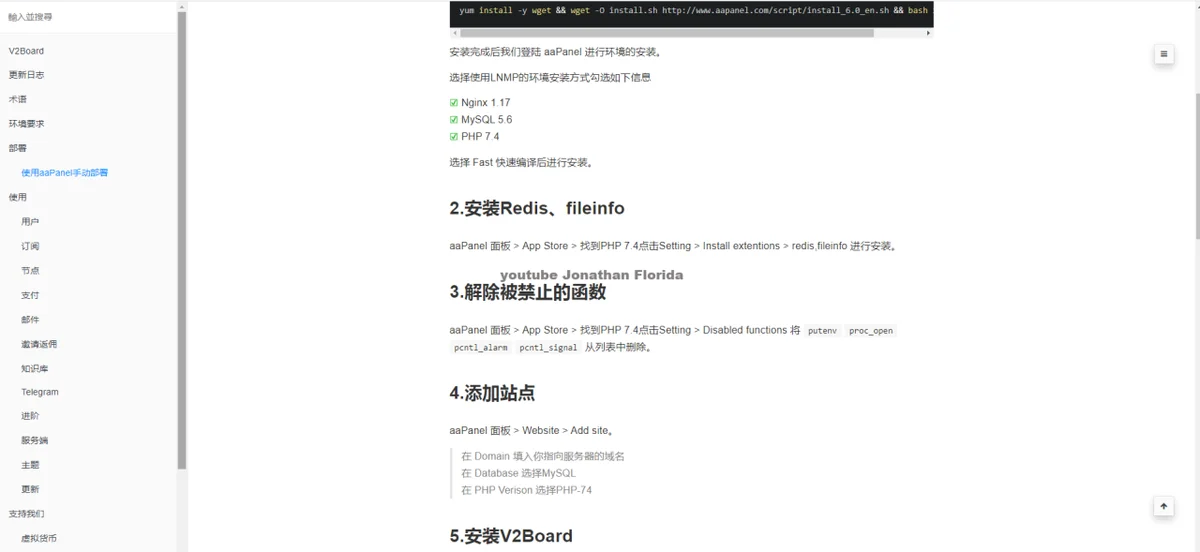Screen dimensions: 1200x552
Task: Click the 在 Database 选择MySQL quote line
Action: [x=518, y=473]
